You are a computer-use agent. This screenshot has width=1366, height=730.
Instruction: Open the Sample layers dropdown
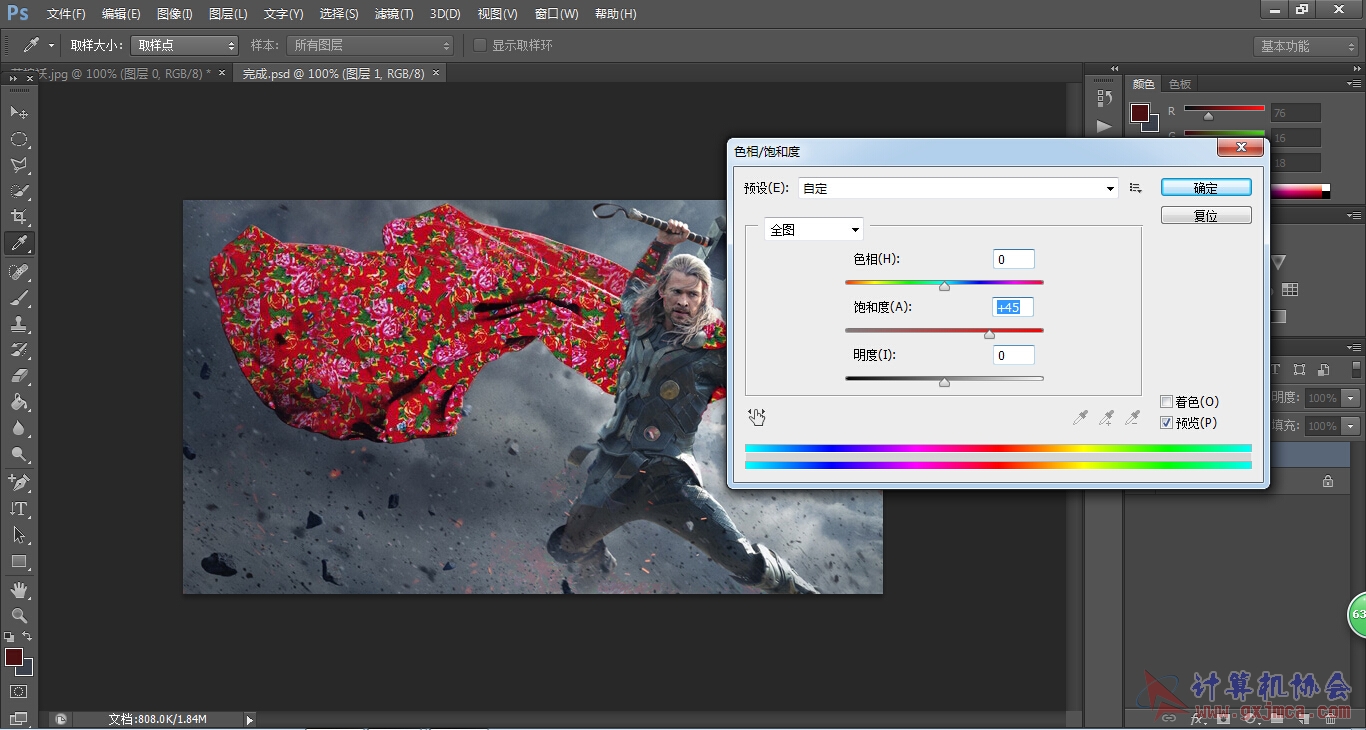pos(370,45)
